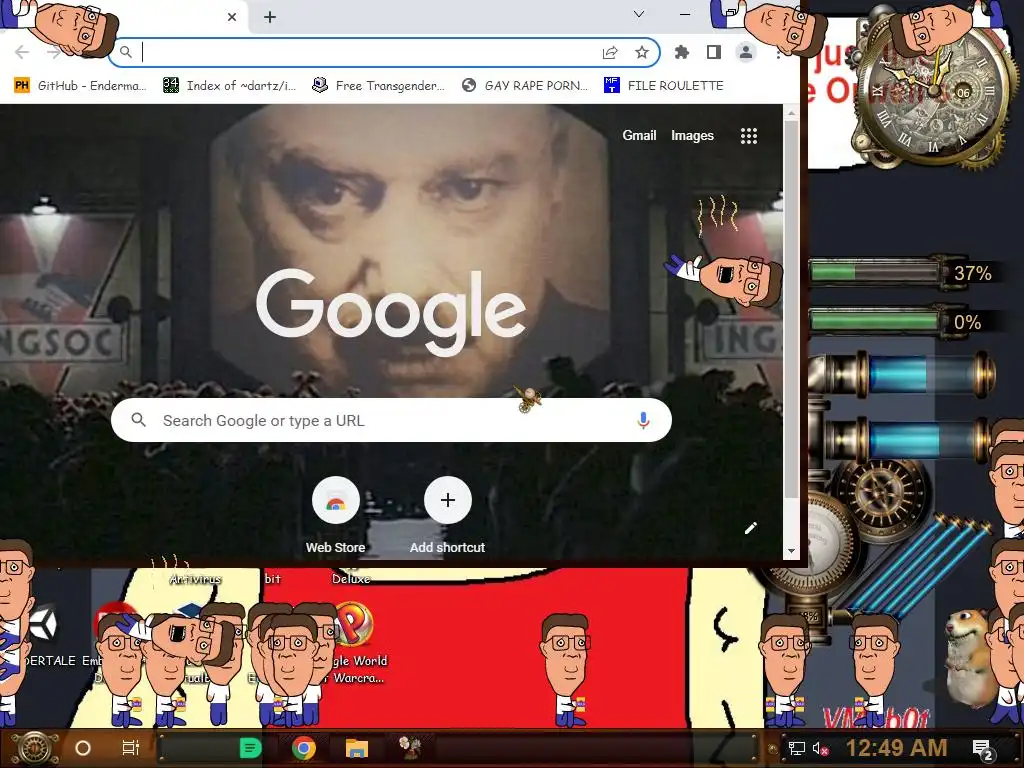Viewport: 1024px width, 768px height.
Task: Customize this page with the pencil icon
Action: pyautogui.click(x=750, y=528)
